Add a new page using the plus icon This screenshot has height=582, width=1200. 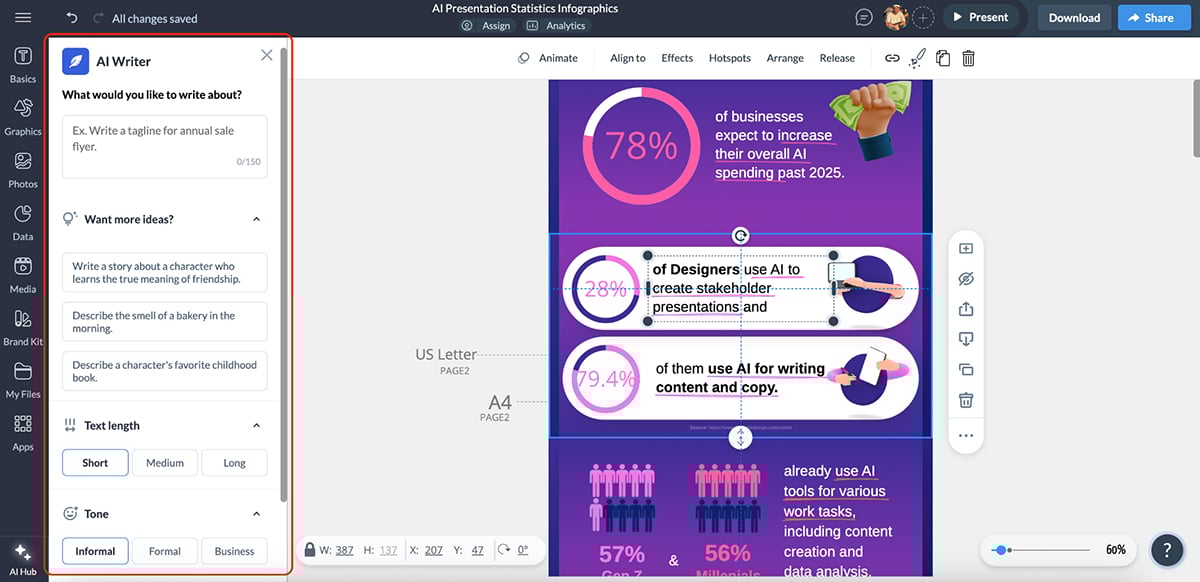pyautogui.click(x=965, y=247)
